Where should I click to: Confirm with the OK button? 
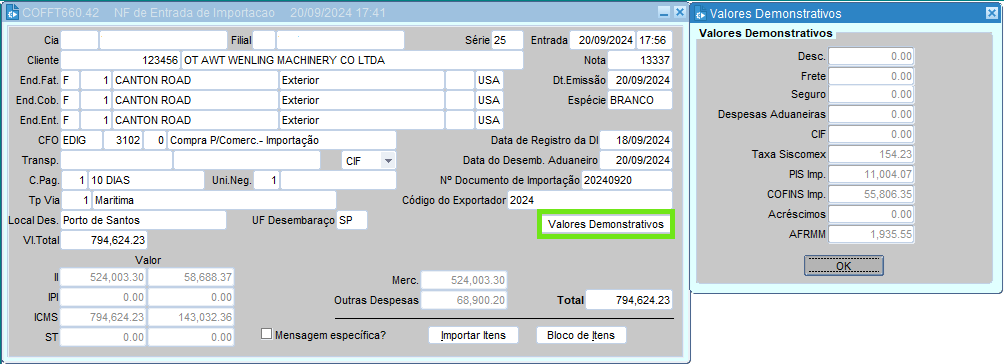point(843,265)
